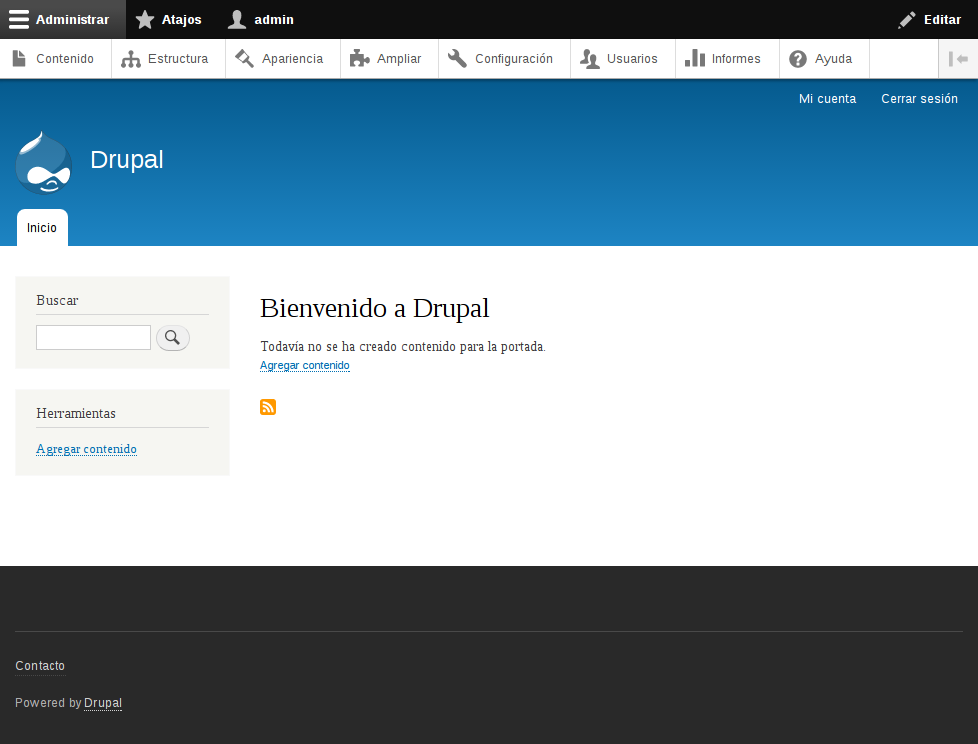Open the Configuración admin section
978x744 pixels.
point(505,59)
